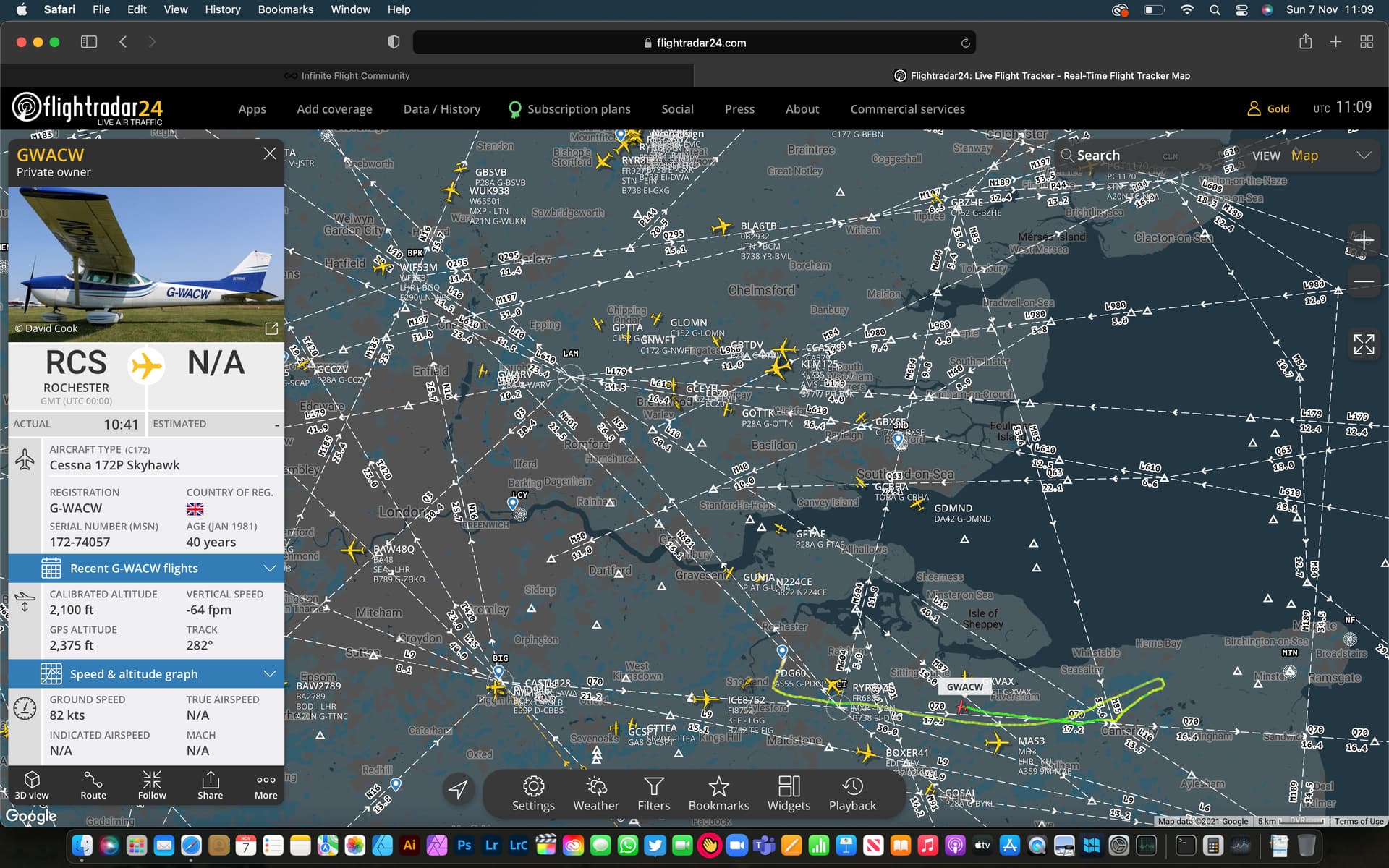
Task: Open the Filters funnel tool
Action: click(653, 793)
